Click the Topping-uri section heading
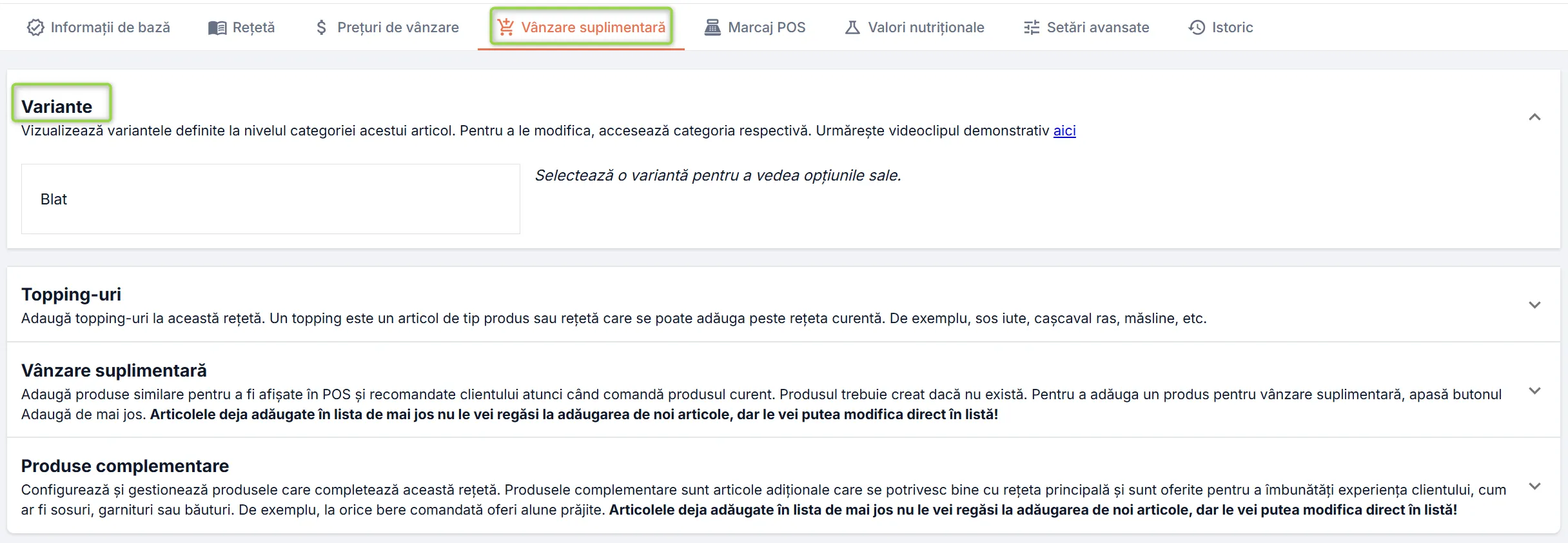This screenshot has height=543, width=1568. (x=71, y=294)
